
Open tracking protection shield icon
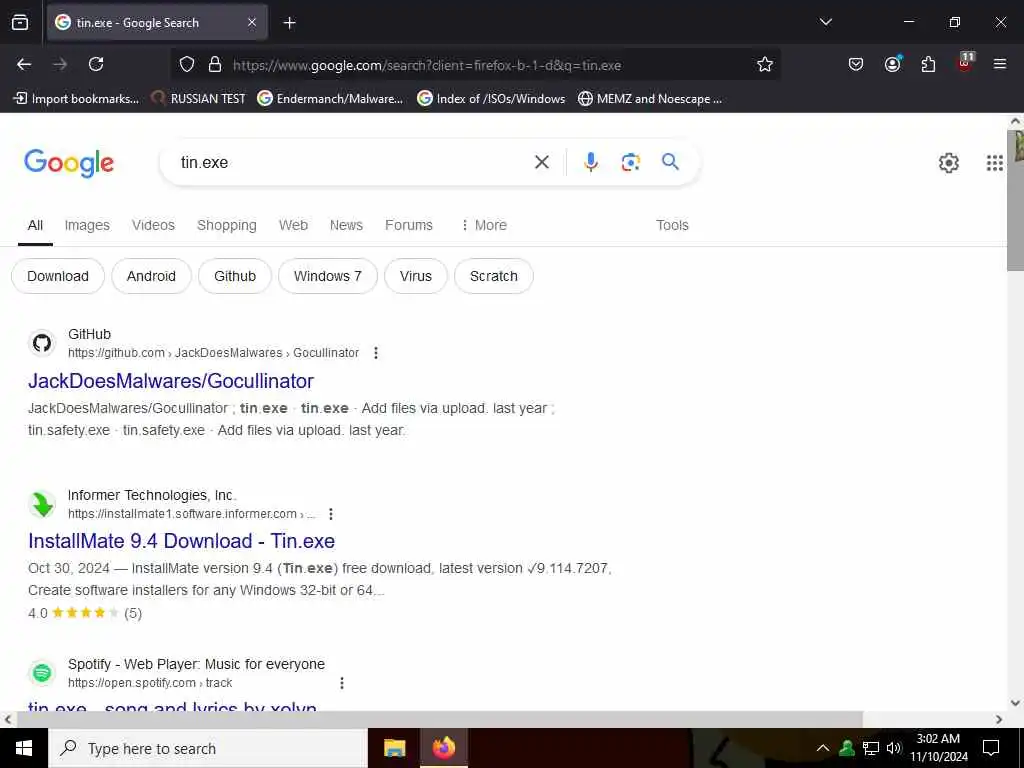(187, 65)
